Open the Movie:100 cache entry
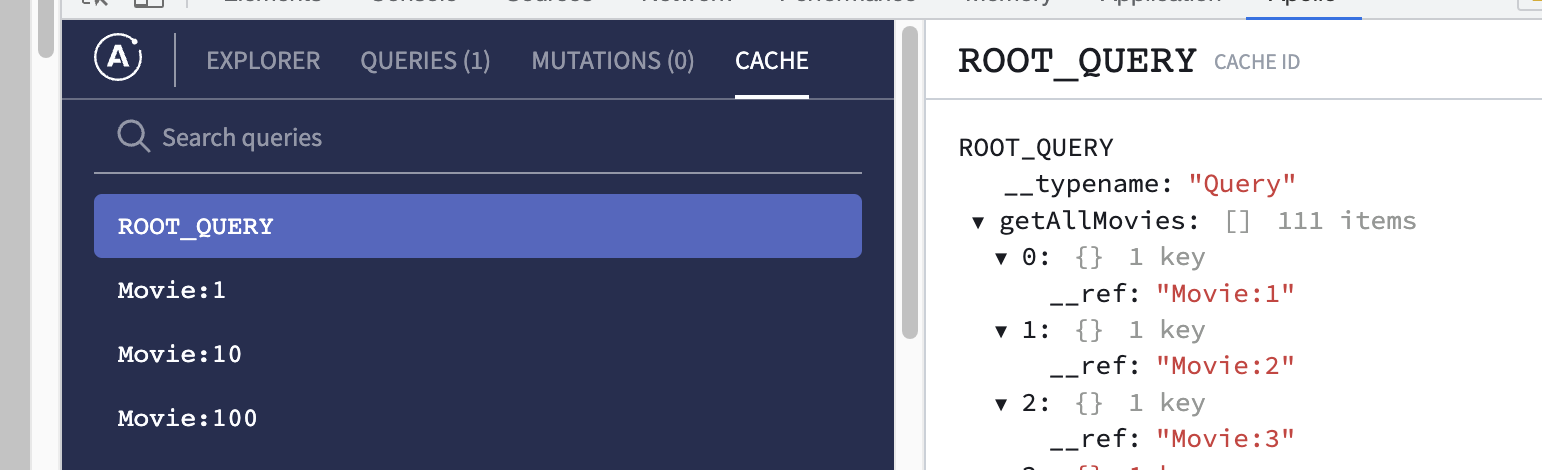Screen dimensions: 1542x470 [478, 418]
